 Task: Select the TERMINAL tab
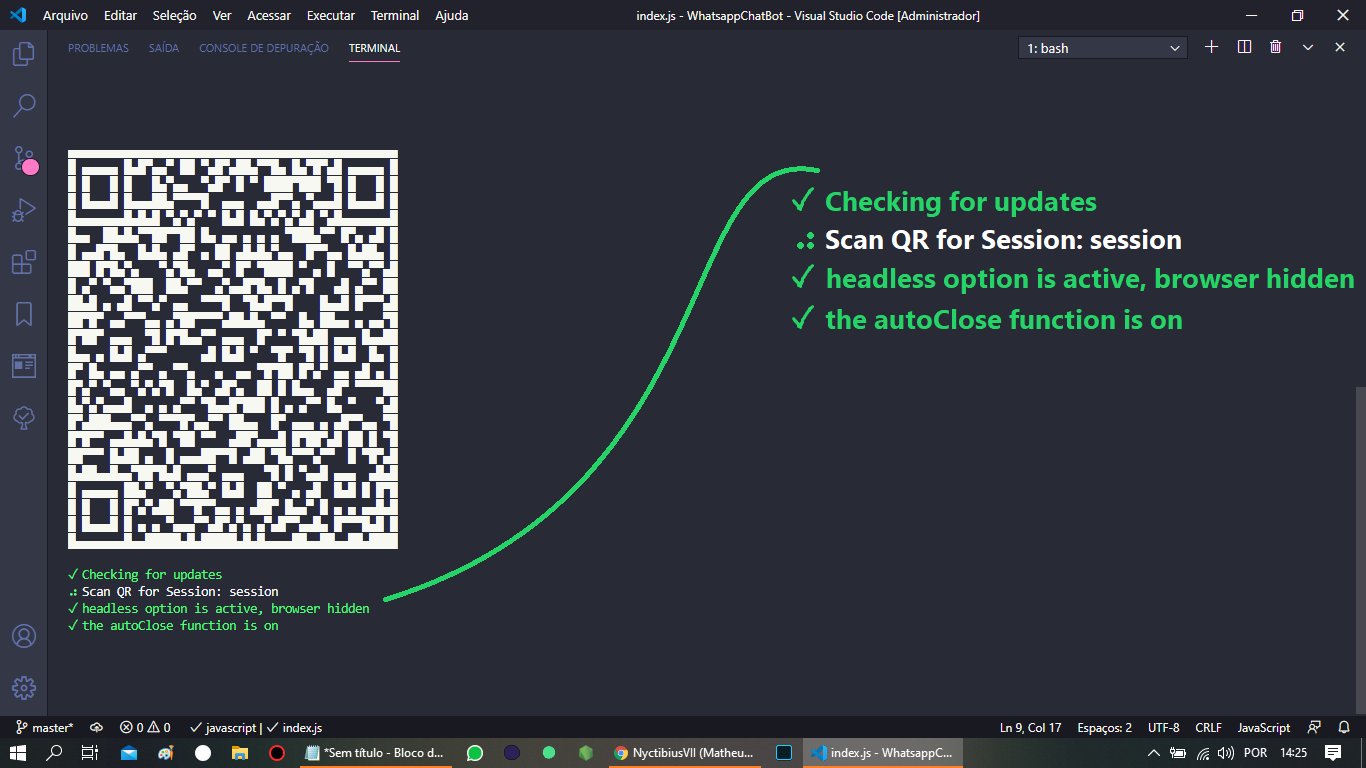(374, 48)
